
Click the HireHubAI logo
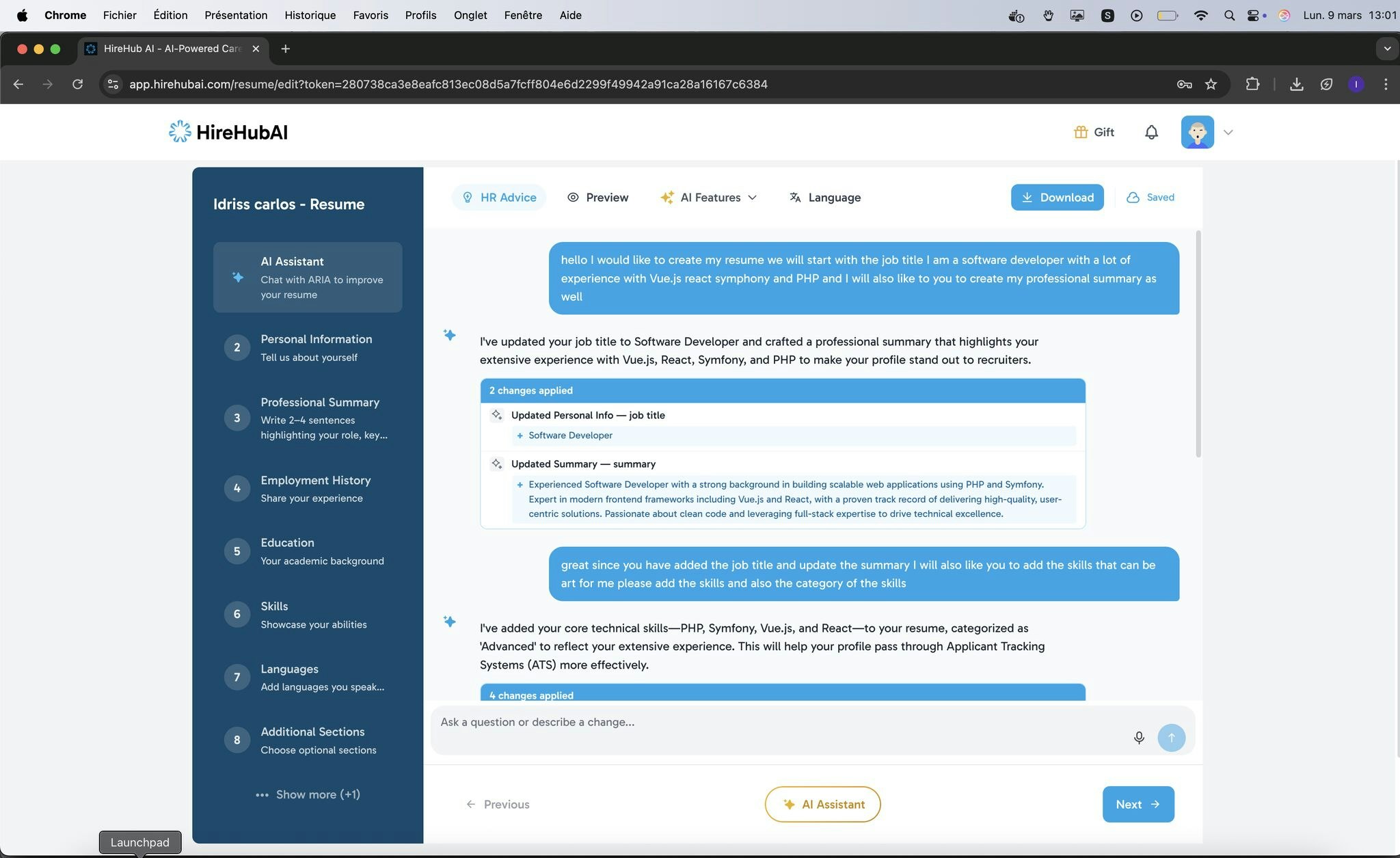(x=228, y=132)
